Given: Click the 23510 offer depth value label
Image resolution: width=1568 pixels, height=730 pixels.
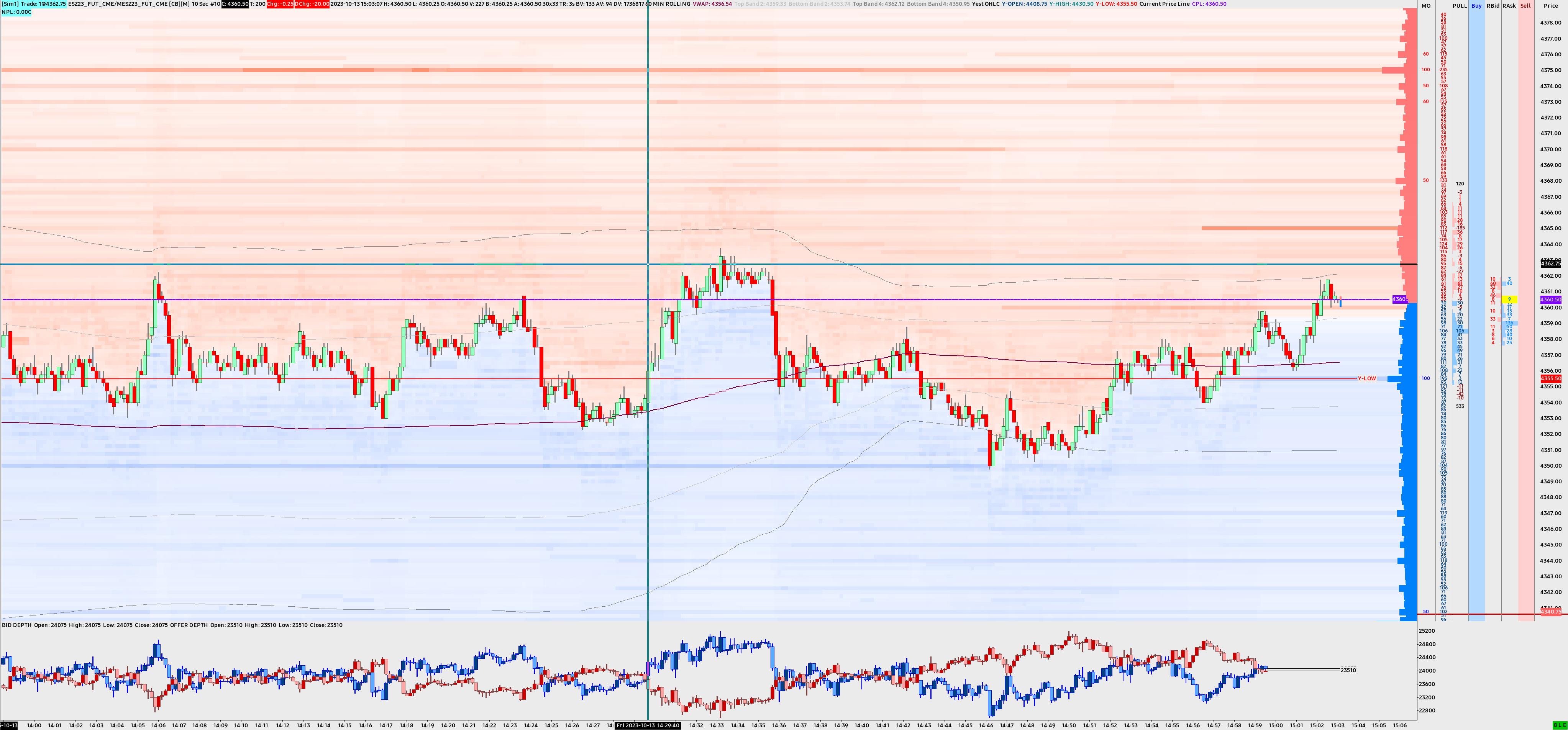Looking at the screenshot, I should [x=1348, y=670].
